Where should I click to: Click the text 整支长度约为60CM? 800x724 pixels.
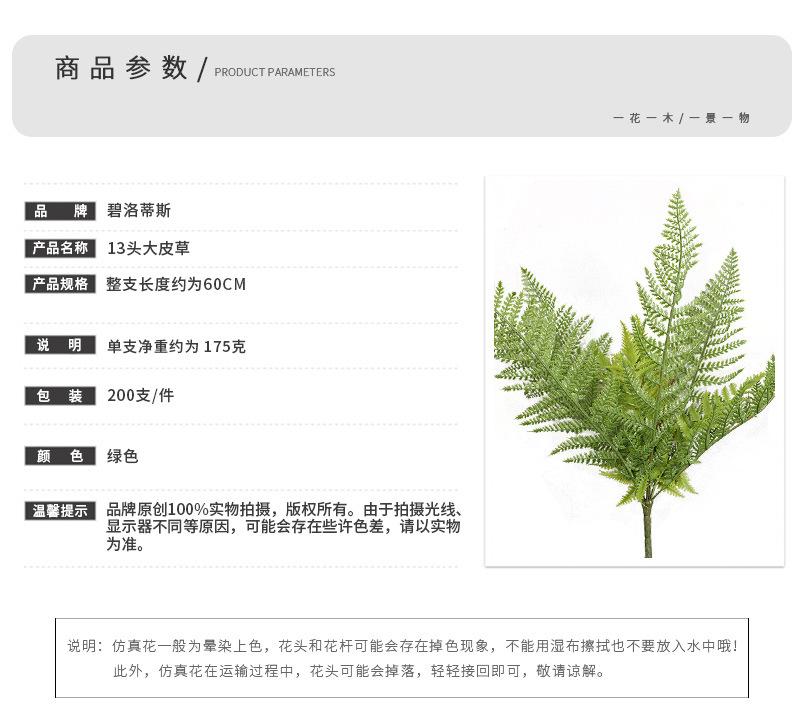[x=176, y=284]
